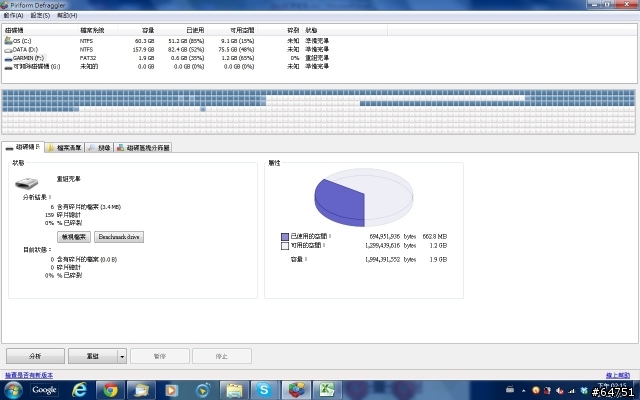Open Excel from the taskbar
Screen dimensions: 640x400
click(x=327, y=391)
